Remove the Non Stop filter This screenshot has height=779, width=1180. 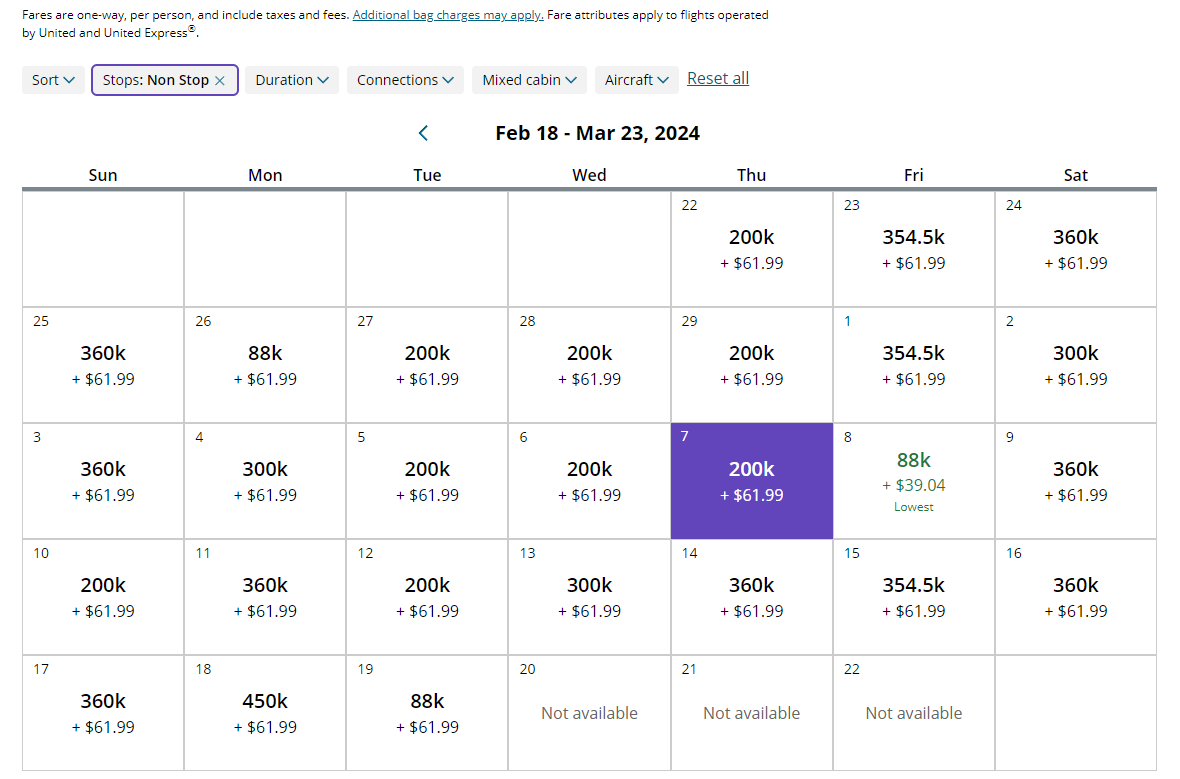click(x=220, y=81)
